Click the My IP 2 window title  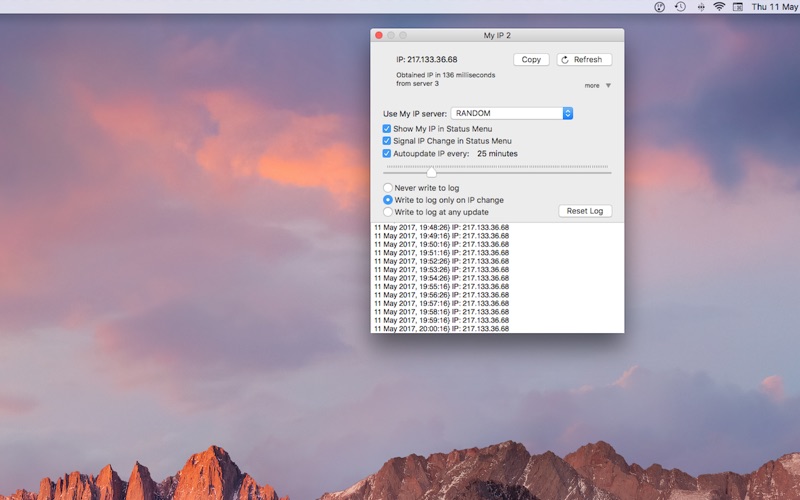click(x=497, y=35)
